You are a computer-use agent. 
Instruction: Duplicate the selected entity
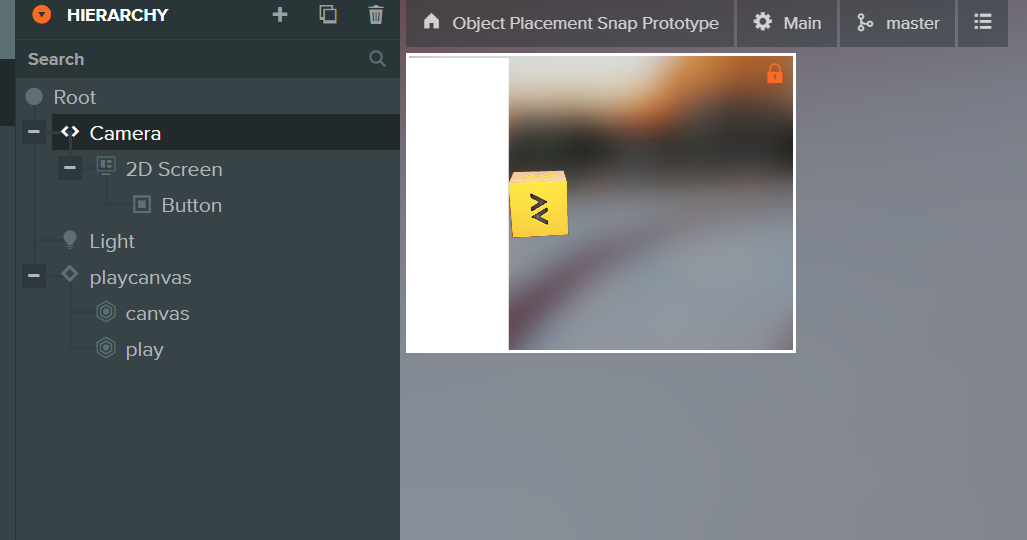[x=327, y=14]
